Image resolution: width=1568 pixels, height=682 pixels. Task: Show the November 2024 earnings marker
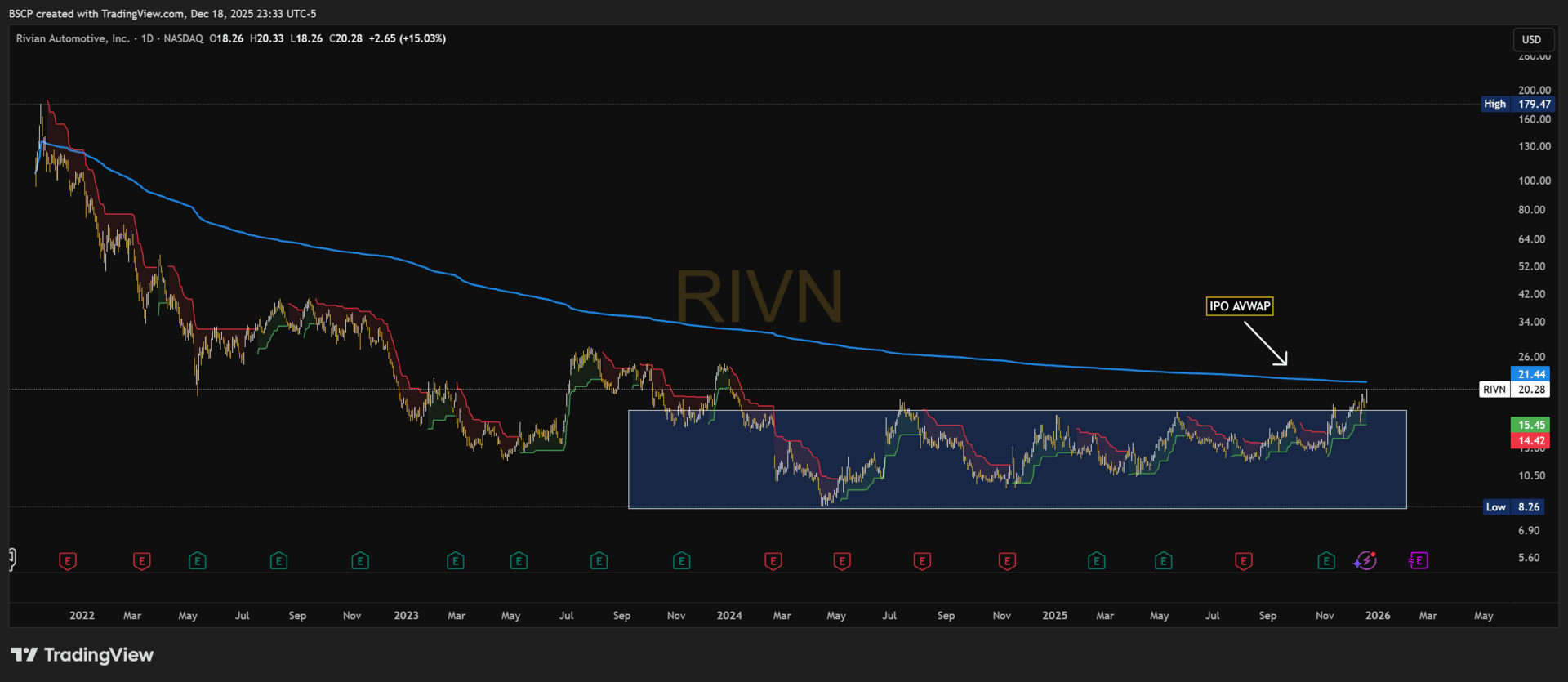[1007, 561]
